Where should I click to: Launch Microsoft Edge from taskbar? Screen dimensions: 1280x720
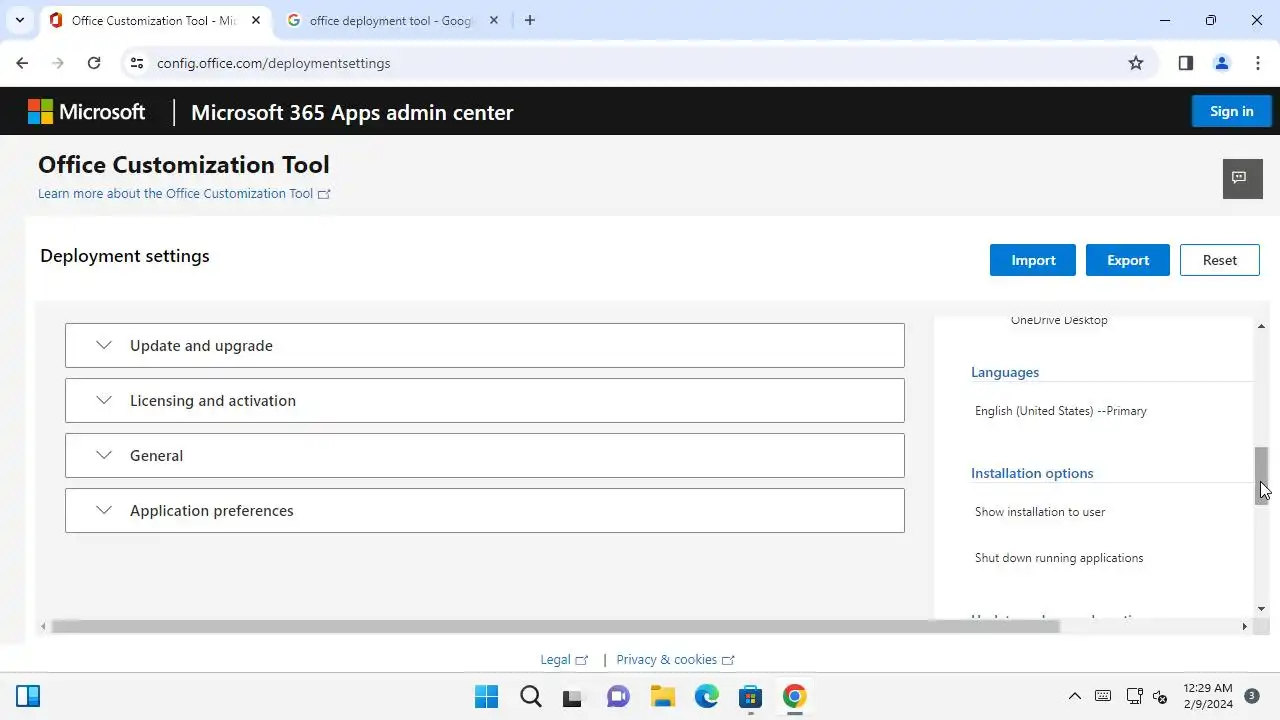click(x=706, y=696)
